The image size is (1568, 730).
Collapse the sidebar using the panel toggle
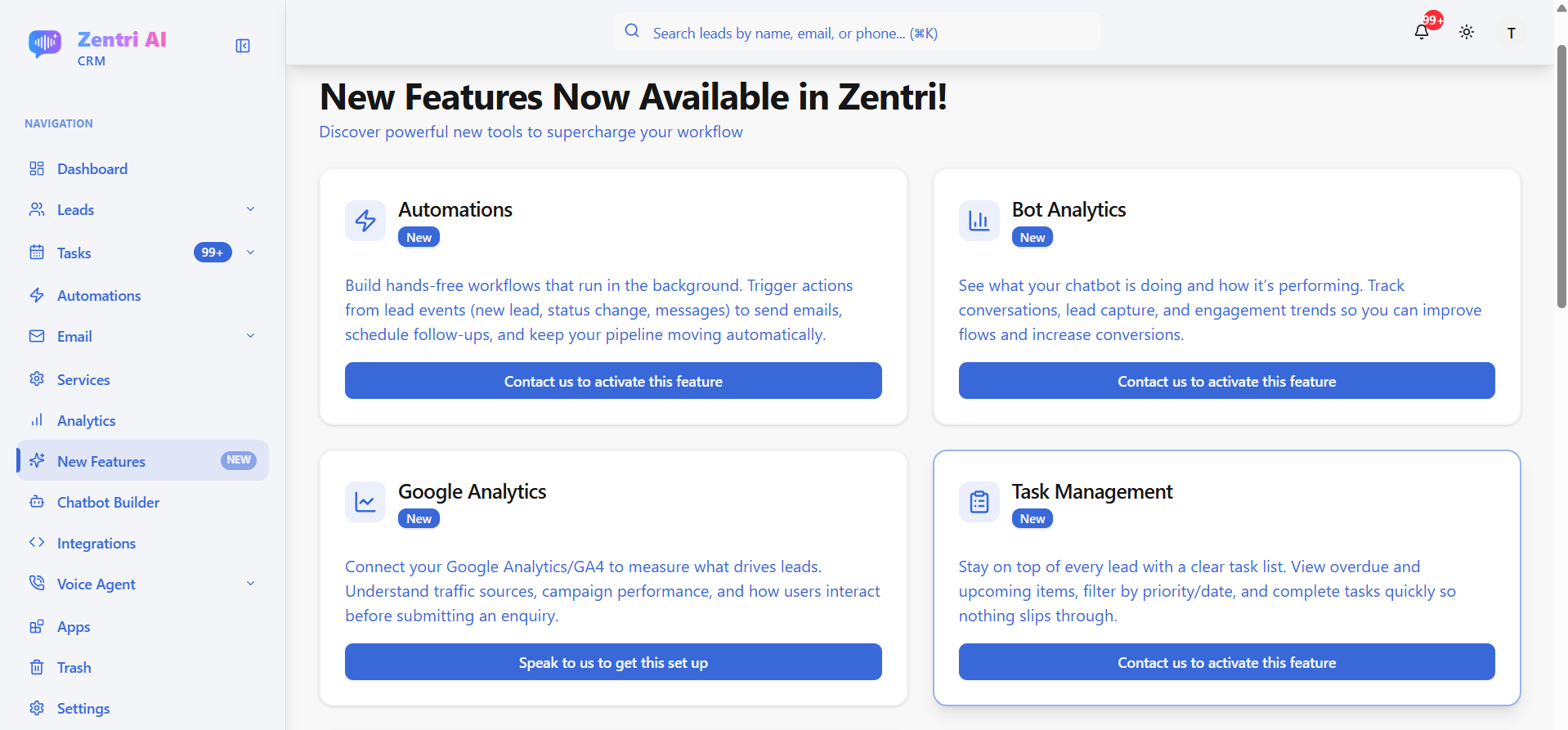point(243,46)
